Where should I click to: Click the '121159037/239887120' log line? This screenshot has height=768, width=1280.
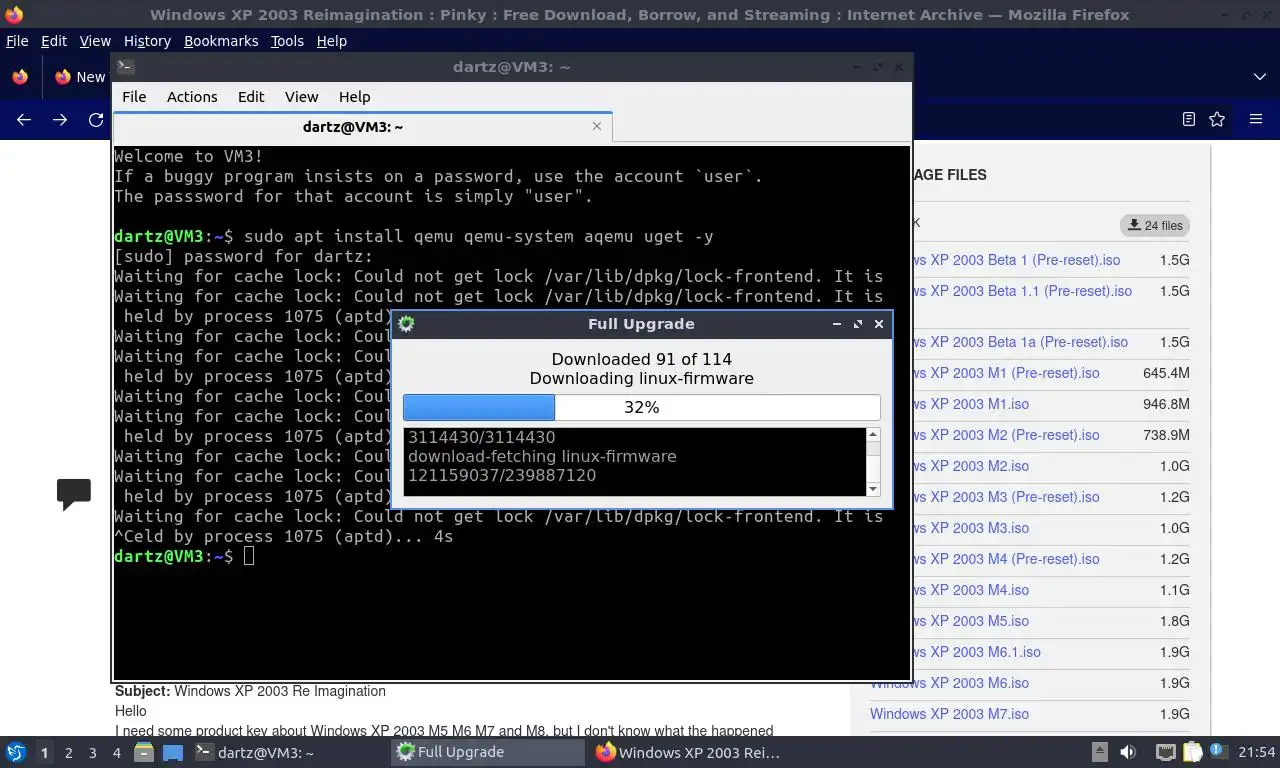tap(502, 475)
